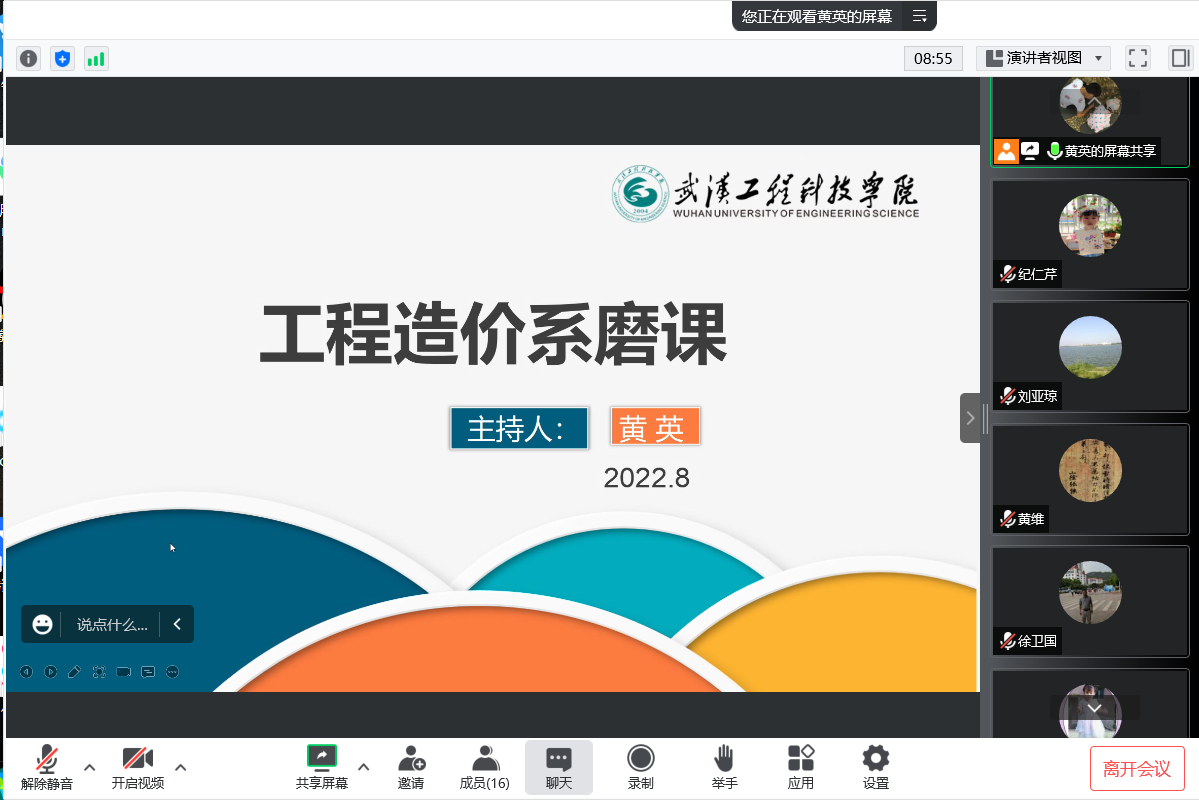
Task: Check the green network signal indicator
Action: point(96,59)
